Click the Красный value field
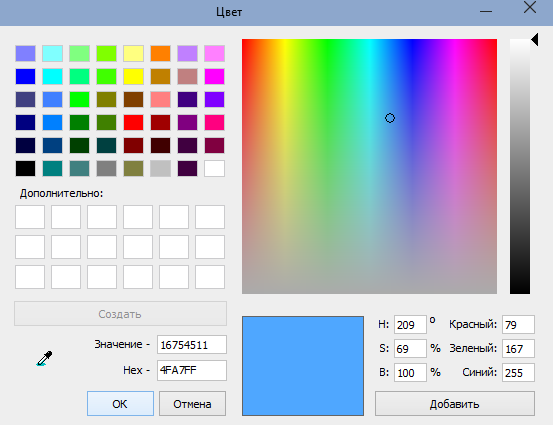The height and width of the screenshot is (425, 553). coord(518,324)
